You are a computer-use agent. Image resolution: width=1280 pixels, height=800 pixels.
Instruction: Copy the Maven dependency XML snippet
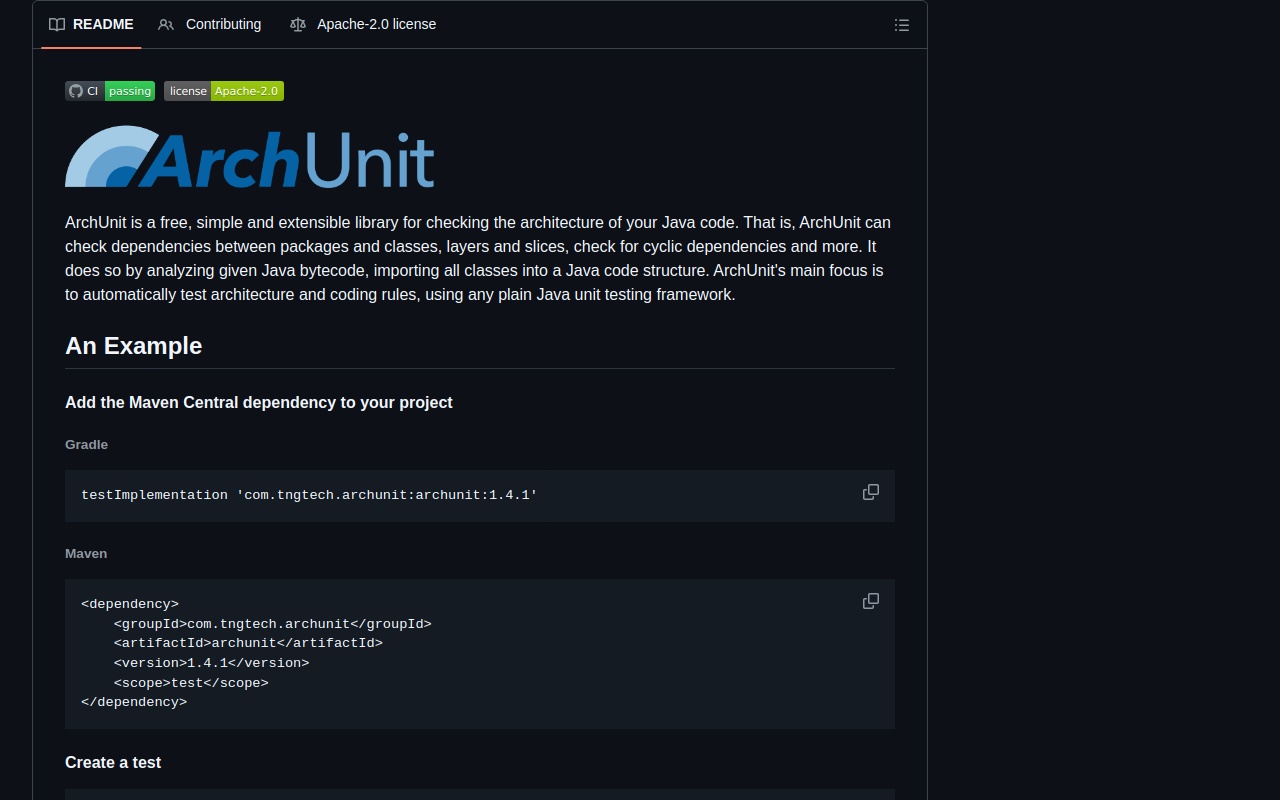pyautogui.click(x=870, y=601)
